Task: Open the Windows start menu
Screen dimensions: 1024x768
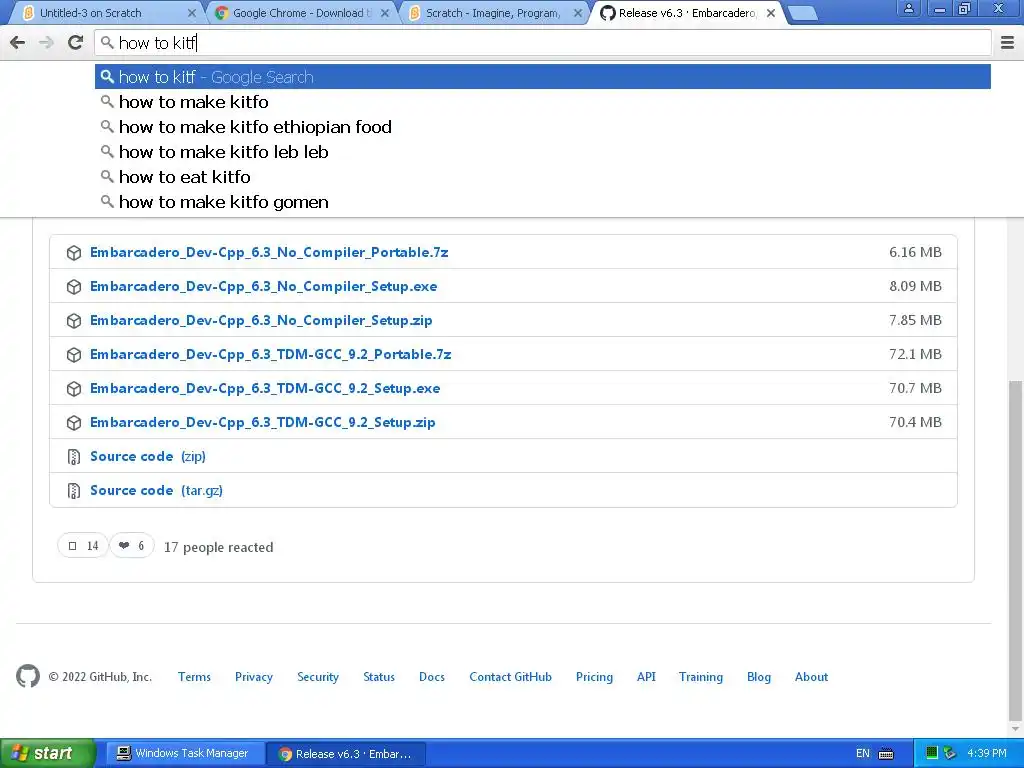Action: tap(46, 753)
